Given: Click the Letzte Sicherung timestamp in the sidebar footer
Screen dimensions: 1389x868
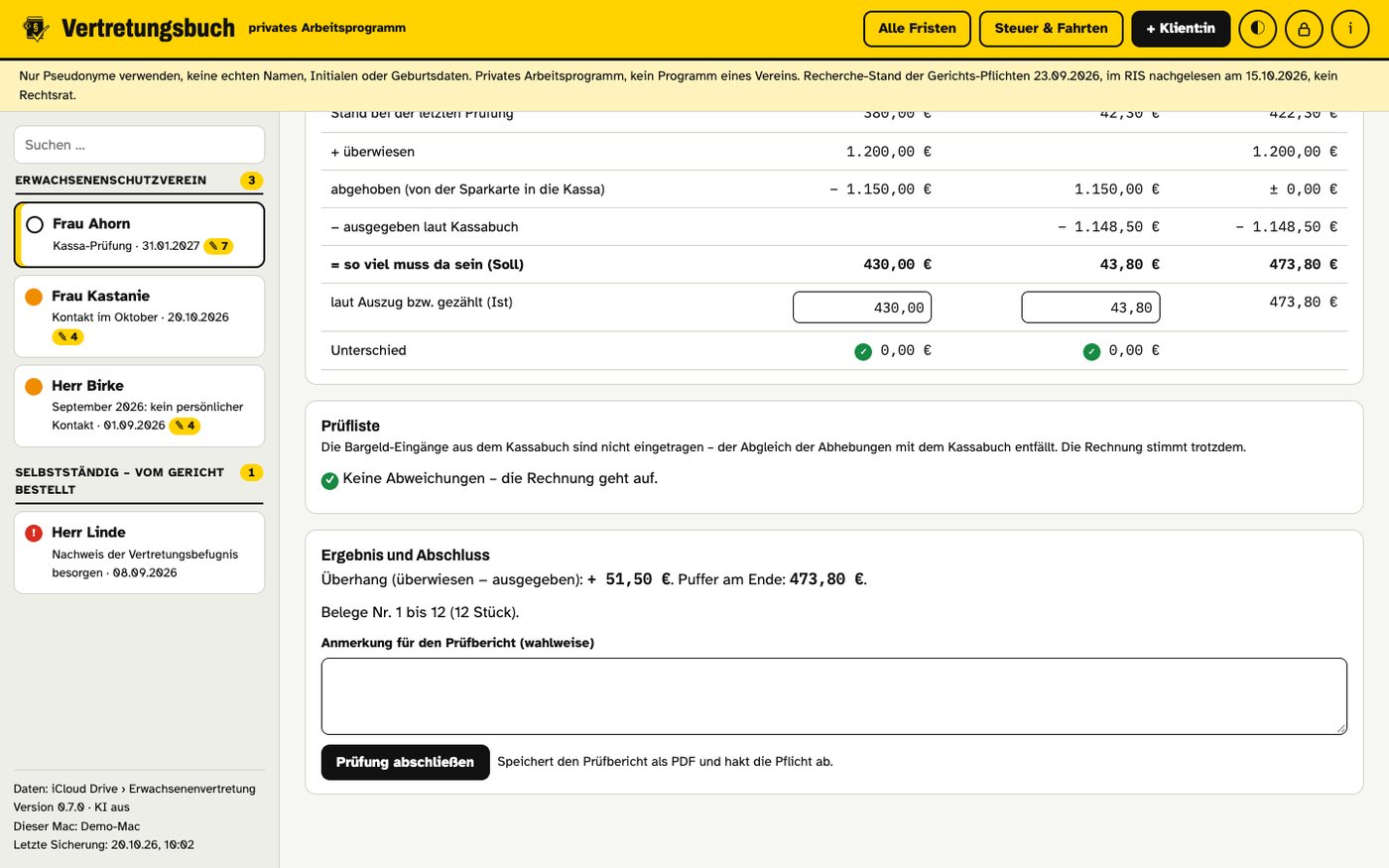Looking at the screenshot, I should 104,845.
